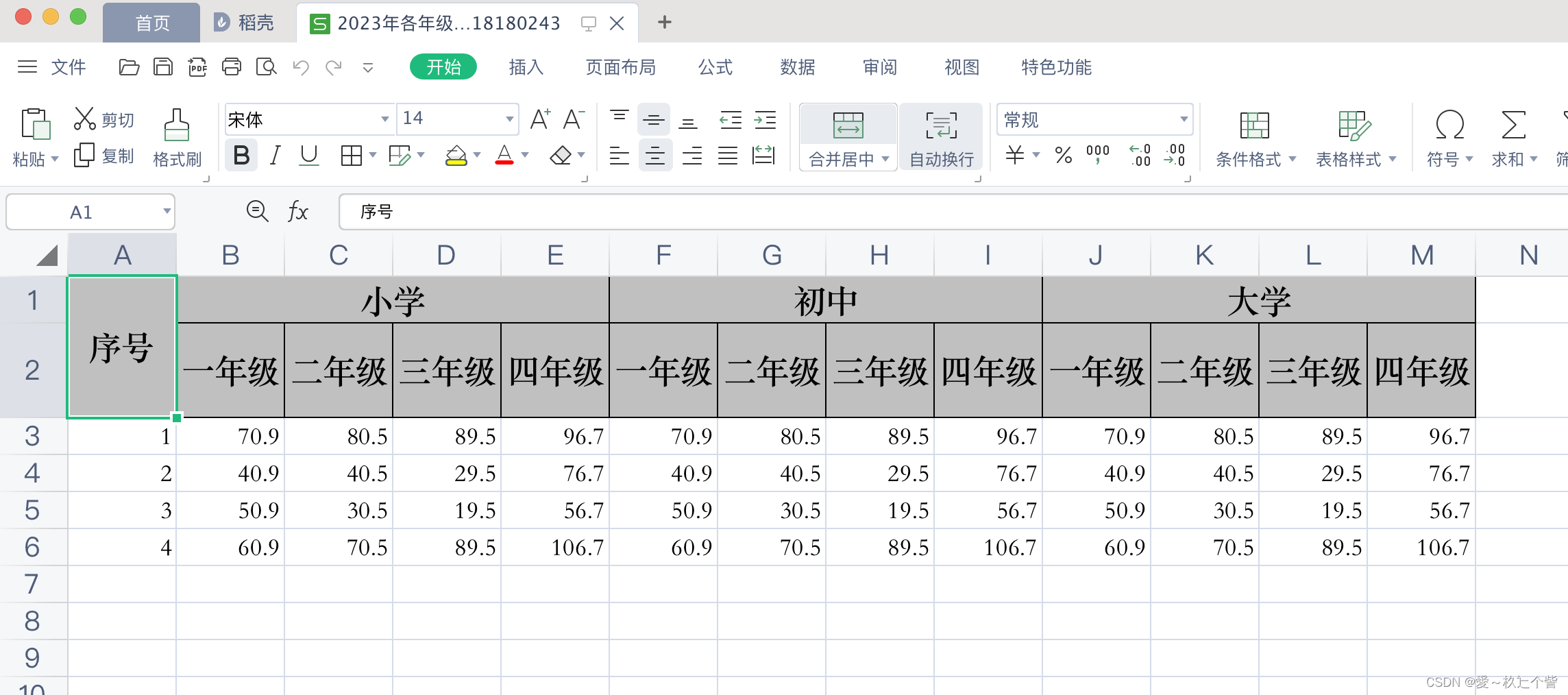1568x695 pixels.
Task: Toggle underline formatting
Action: [x=308, y=155]
